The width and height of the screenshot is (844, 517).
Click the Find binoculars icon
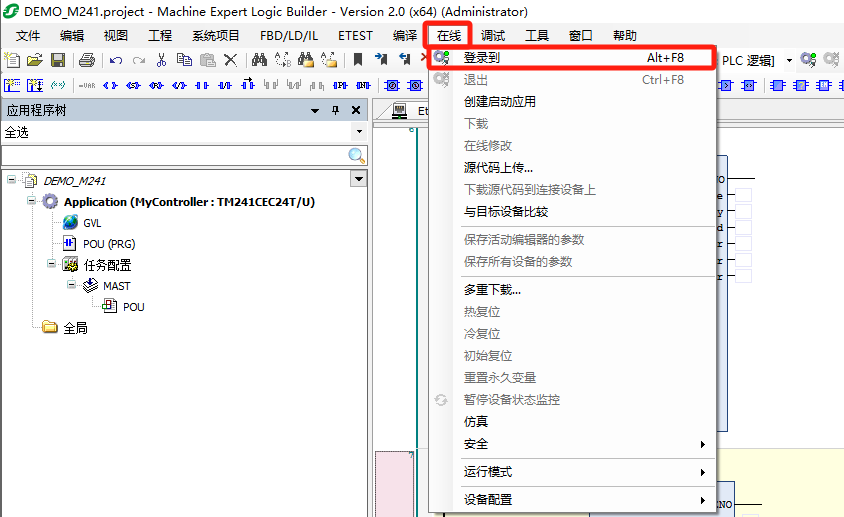point(259,60)
